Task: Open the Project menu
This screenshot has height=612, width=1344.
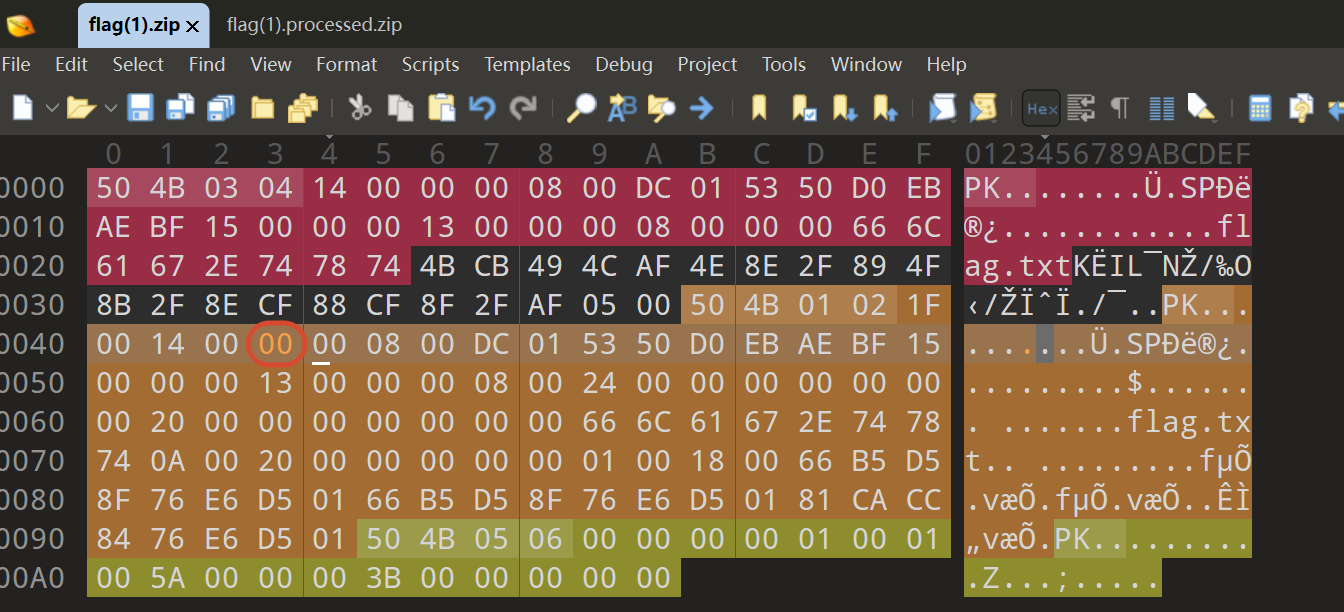Action: (x=707, y=64)
